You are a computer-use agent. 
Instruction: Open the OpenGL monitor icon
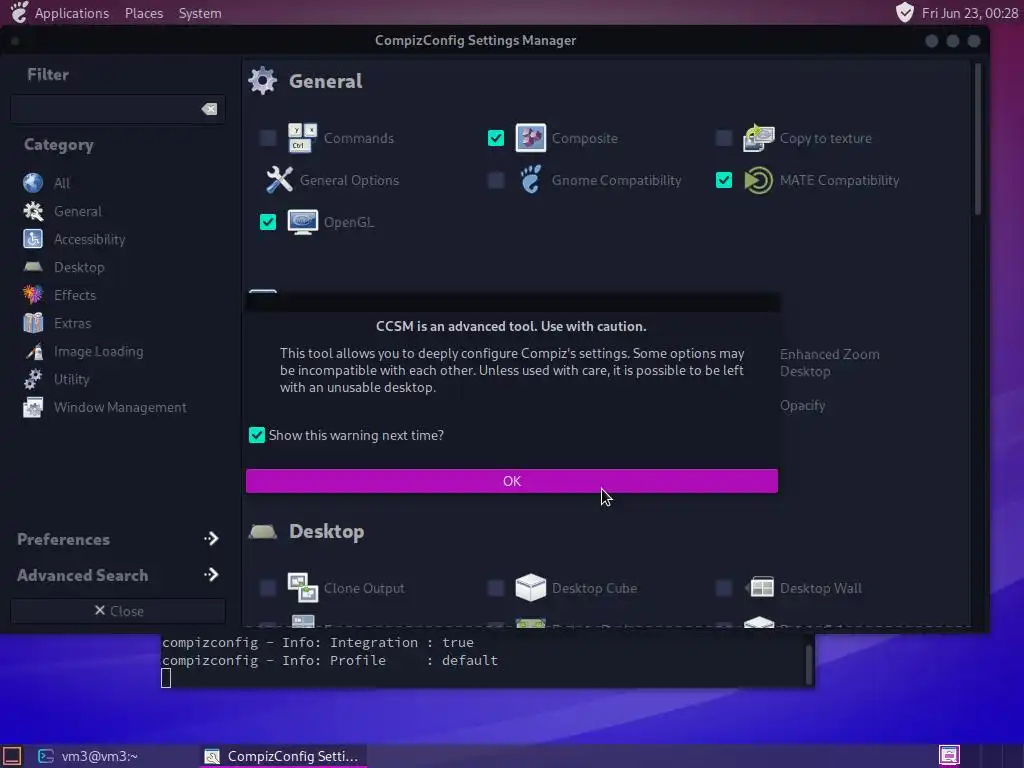pos(302,222)
